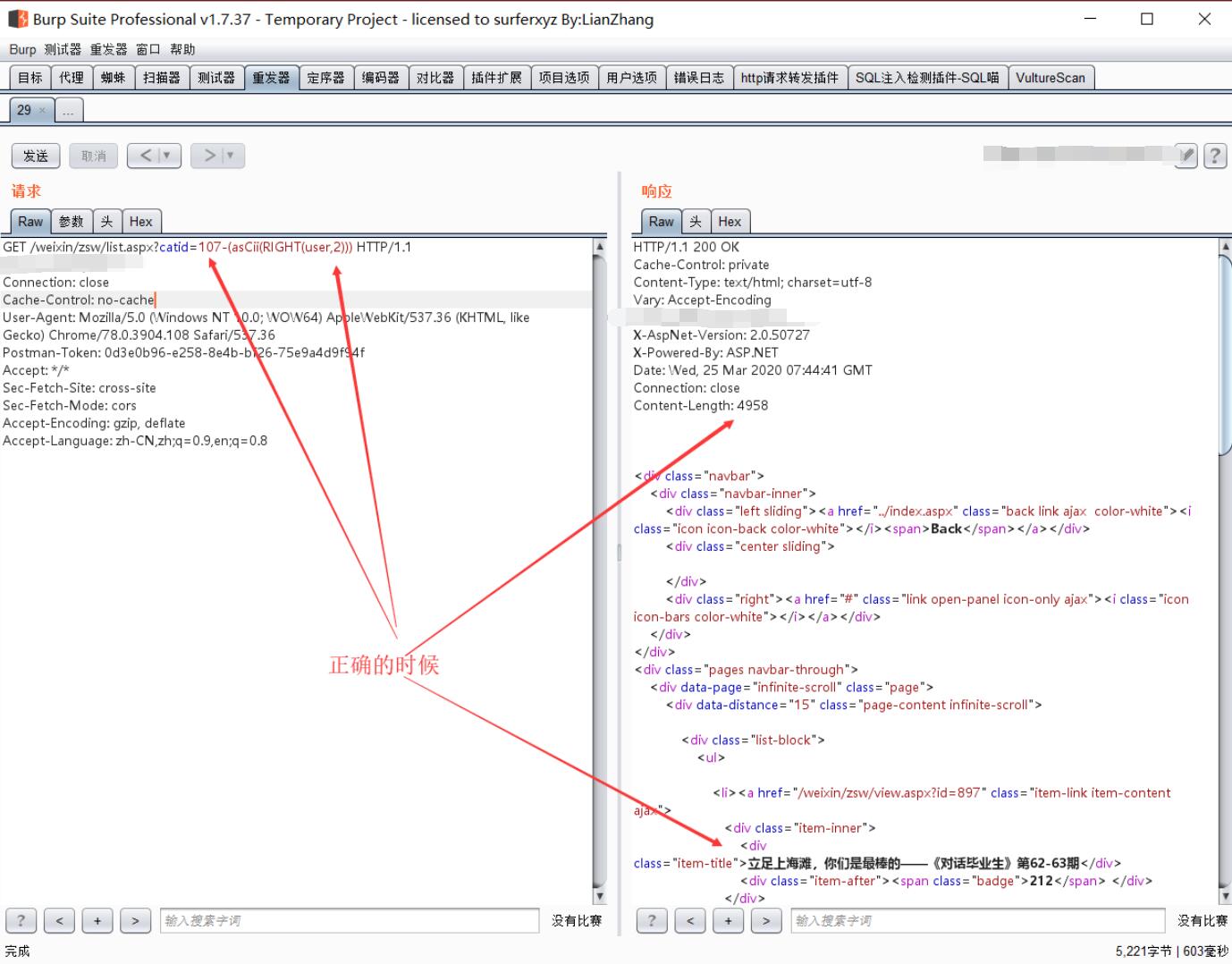Switch to the 定序器 tab
This screenshot has height=964, width=1232.
click(x=325, y=78)
